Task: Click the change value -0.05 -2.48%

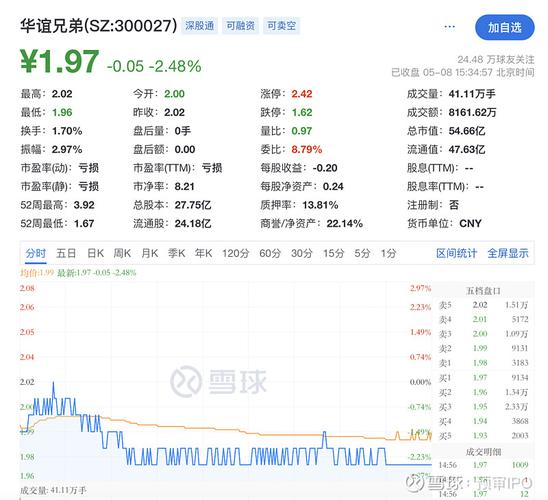Action: 154,66
